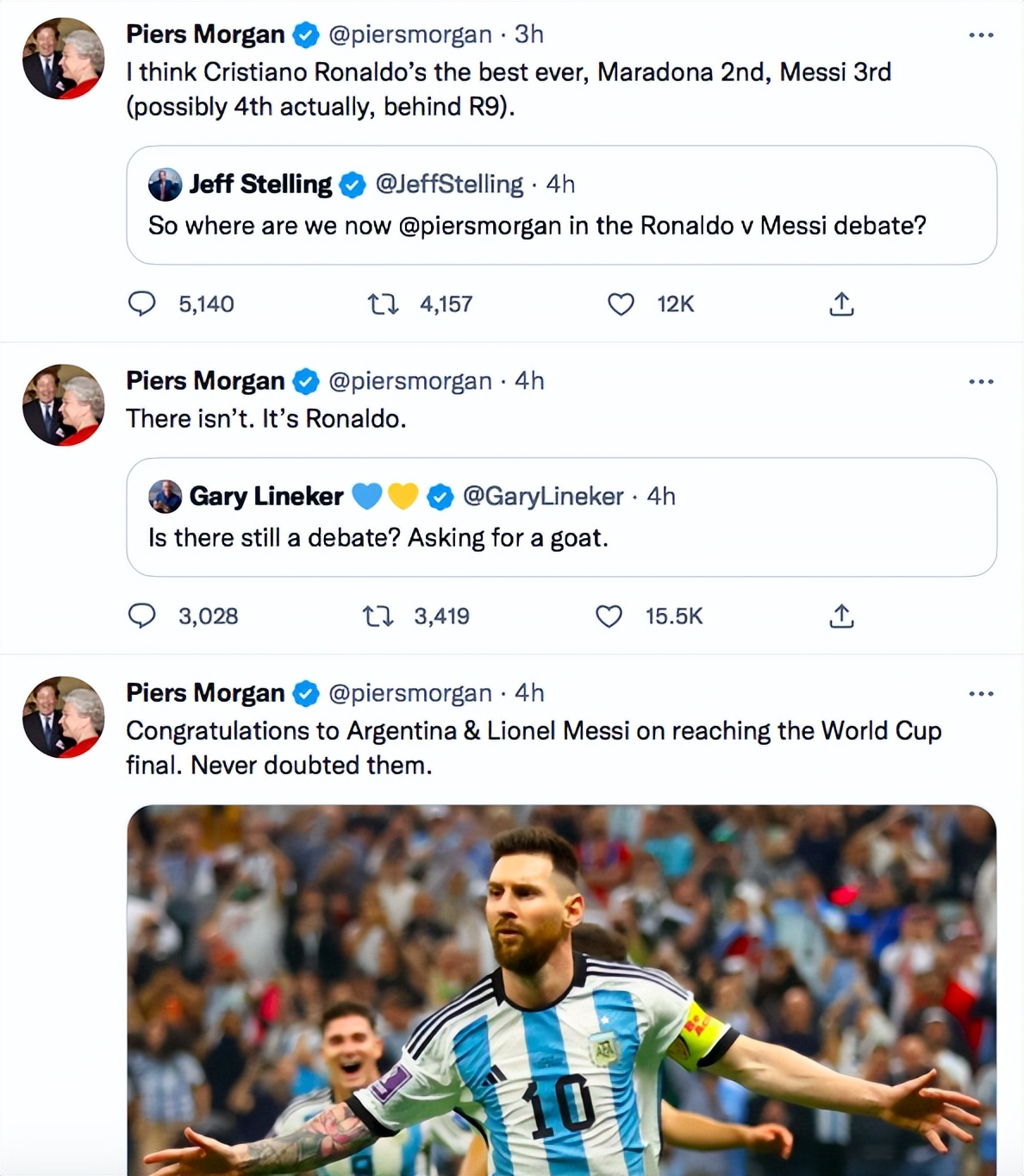
Task: Click the Gary Lineker display name
Action: coord(266,497)
